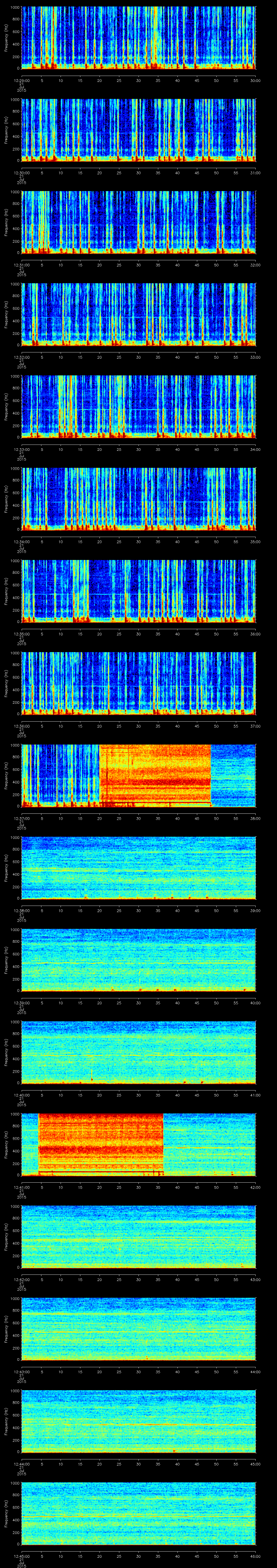The height and width of the screenshot is (1568, 277).
Task: Select the spectrogram beginning at 12:30:00
Action: pyautogui.click(x=138, y=130)
